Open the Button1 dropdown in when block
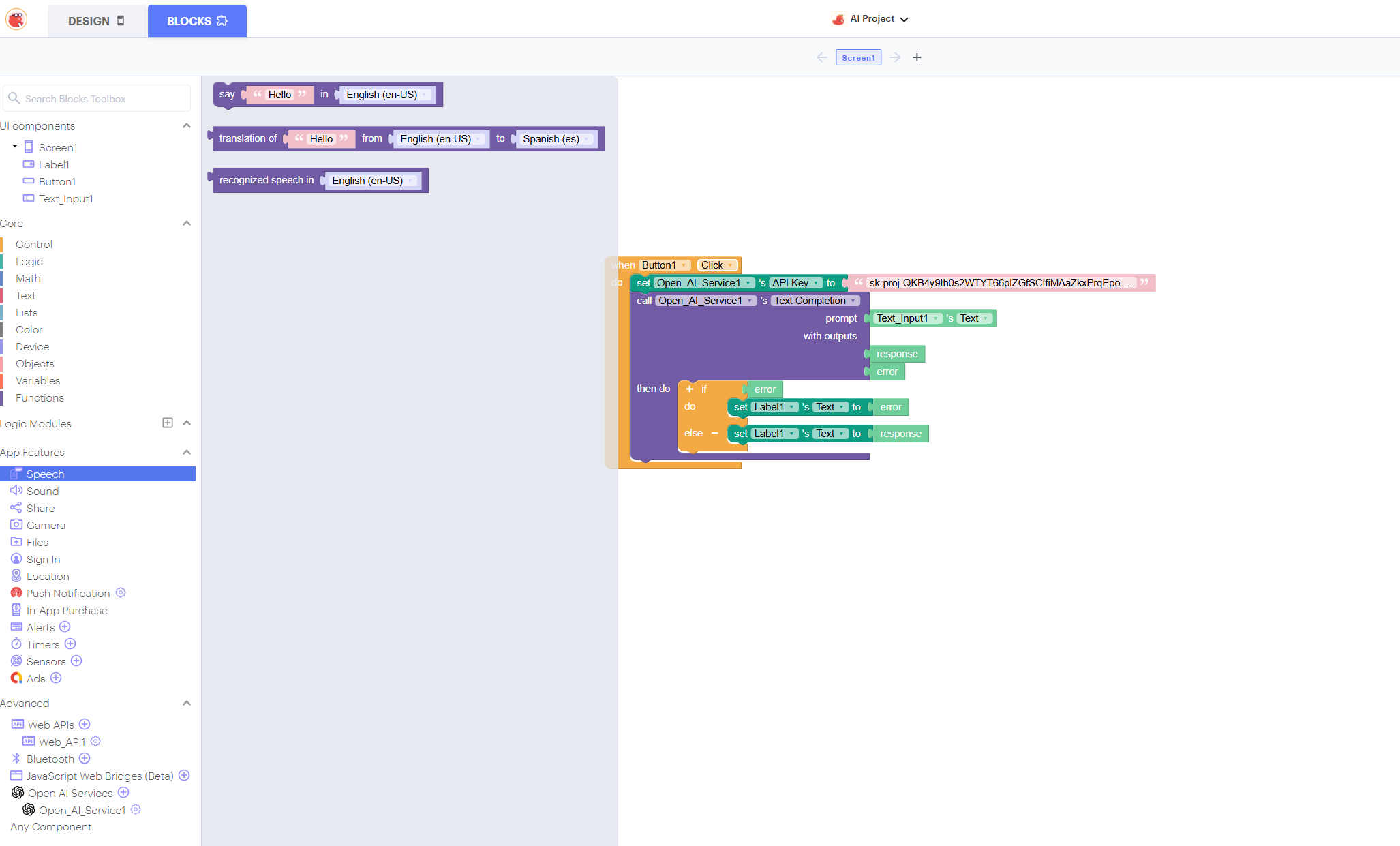This screenshot has width=1400, height=846. click(665, 265)
